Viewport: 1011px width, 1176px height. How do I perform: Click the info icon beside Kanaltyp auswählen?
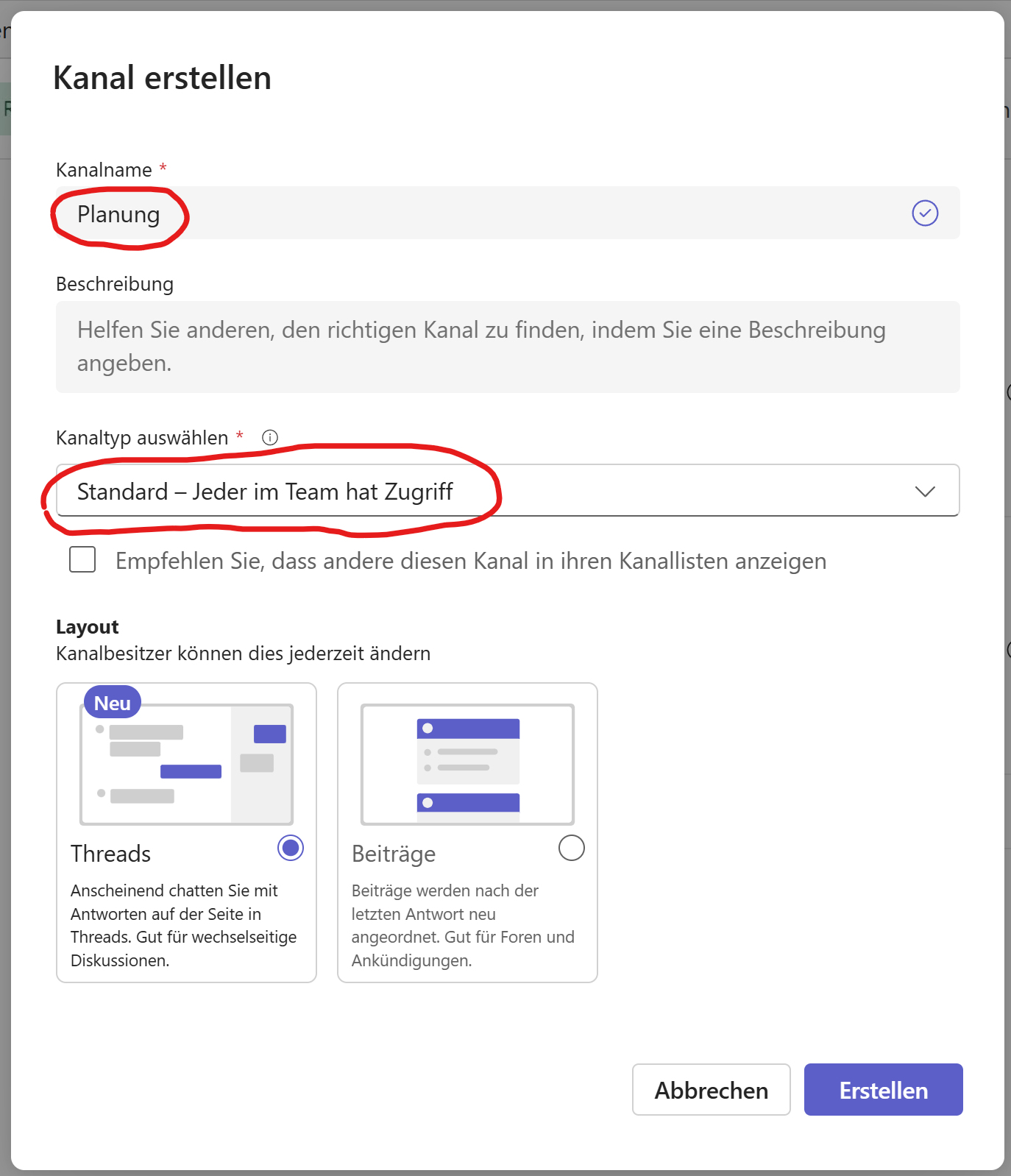click(x=270, y=438)
